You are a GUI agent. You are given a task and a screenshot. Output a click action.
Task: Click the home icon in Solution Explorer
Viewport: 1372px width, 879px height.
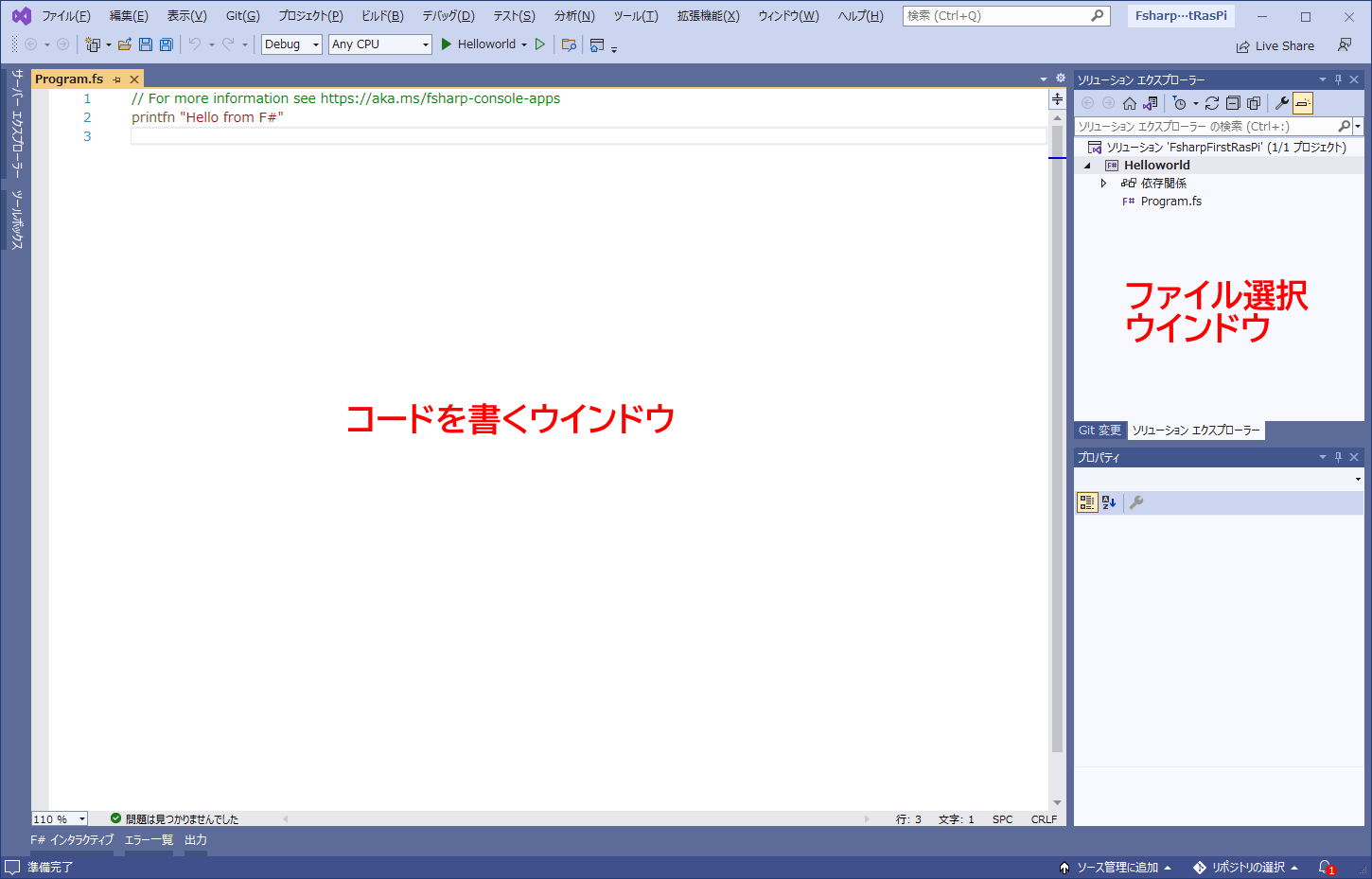pos(1129,103)
